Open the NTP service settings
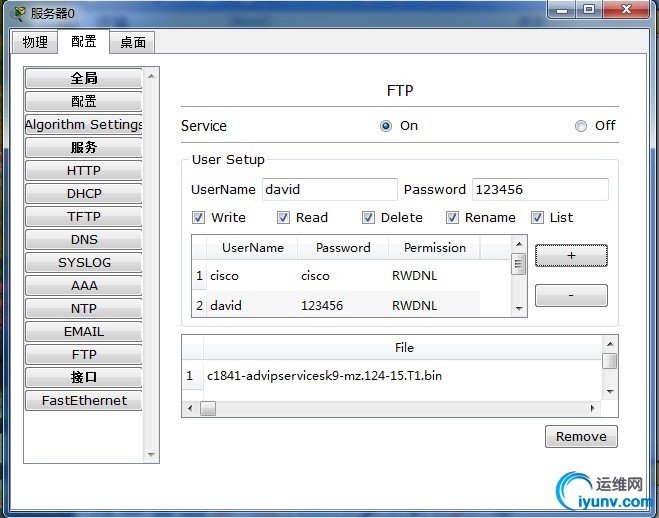Screen dimensions: 659x518 84,309
